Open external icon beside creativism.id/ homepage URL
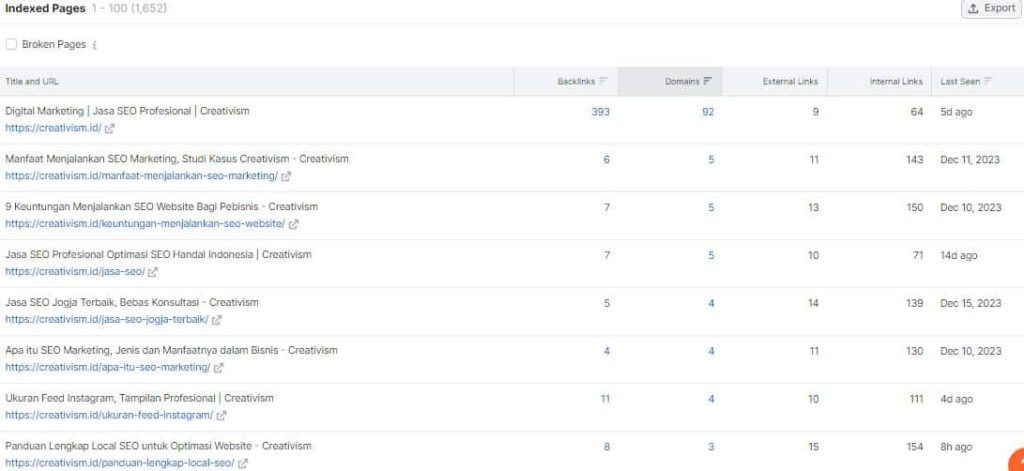The height and width of the screenshot is (471, 1024). click(110, 129)
